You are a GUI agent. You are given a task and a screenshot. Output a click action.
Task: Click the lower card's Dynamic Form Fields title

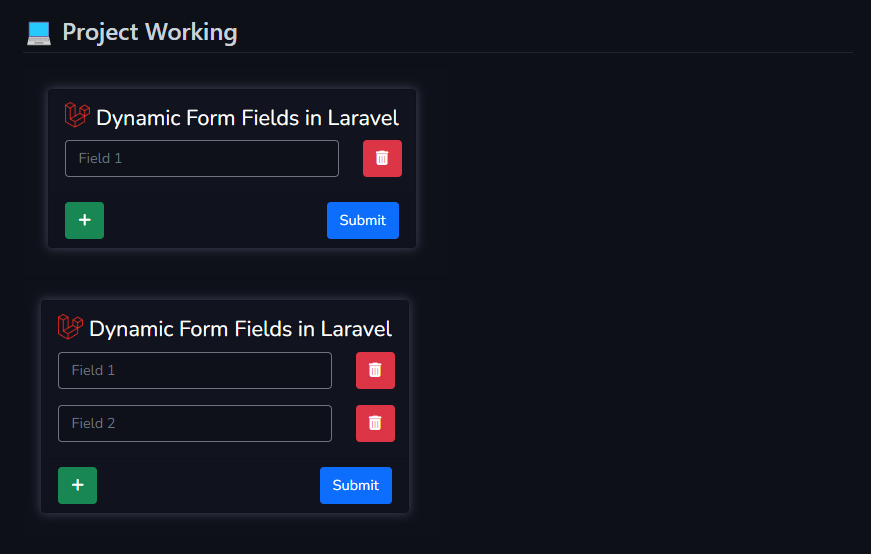241,329
